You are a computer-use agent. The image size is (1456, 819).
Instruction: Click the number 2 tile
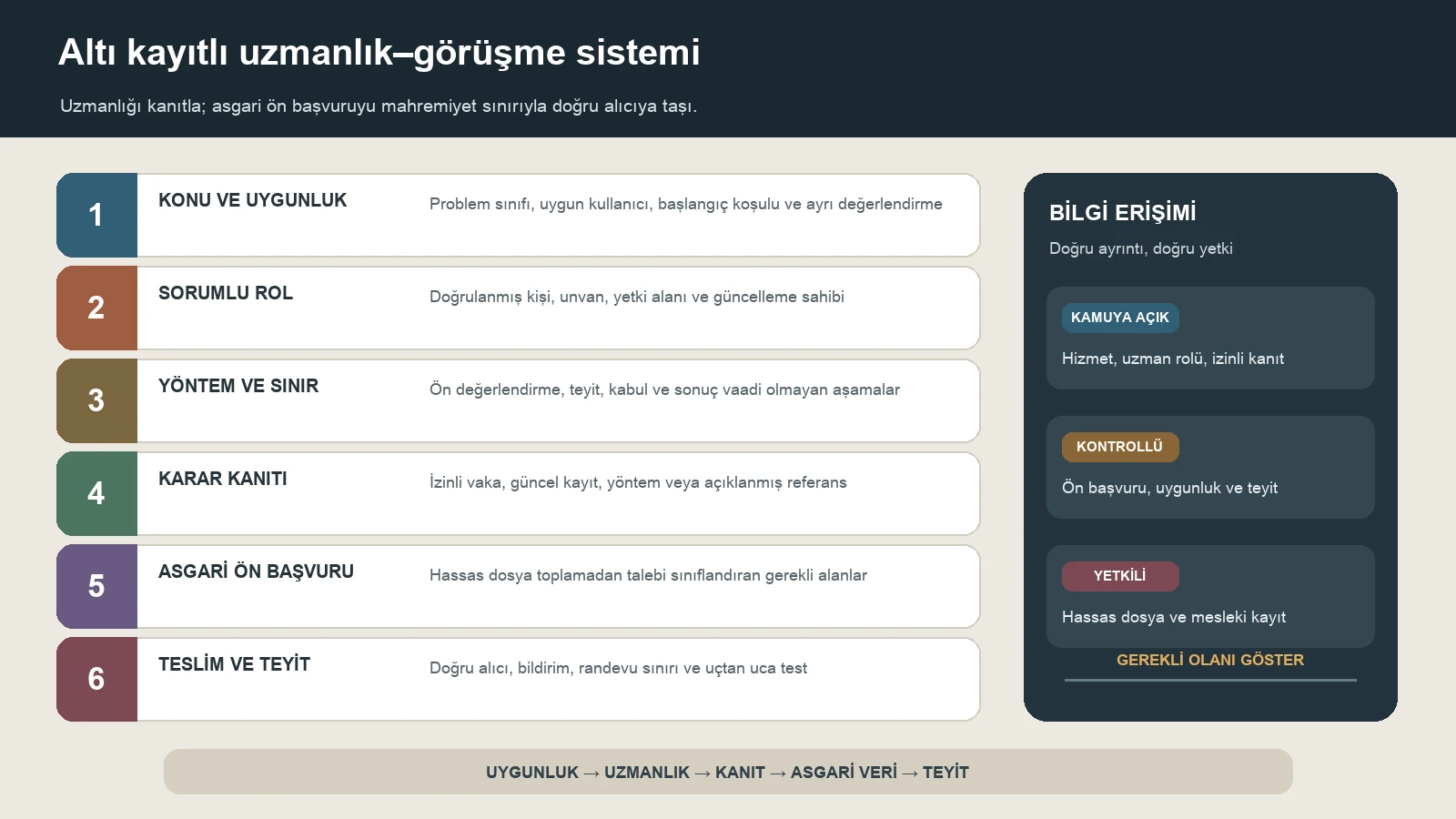click(96, 308)
